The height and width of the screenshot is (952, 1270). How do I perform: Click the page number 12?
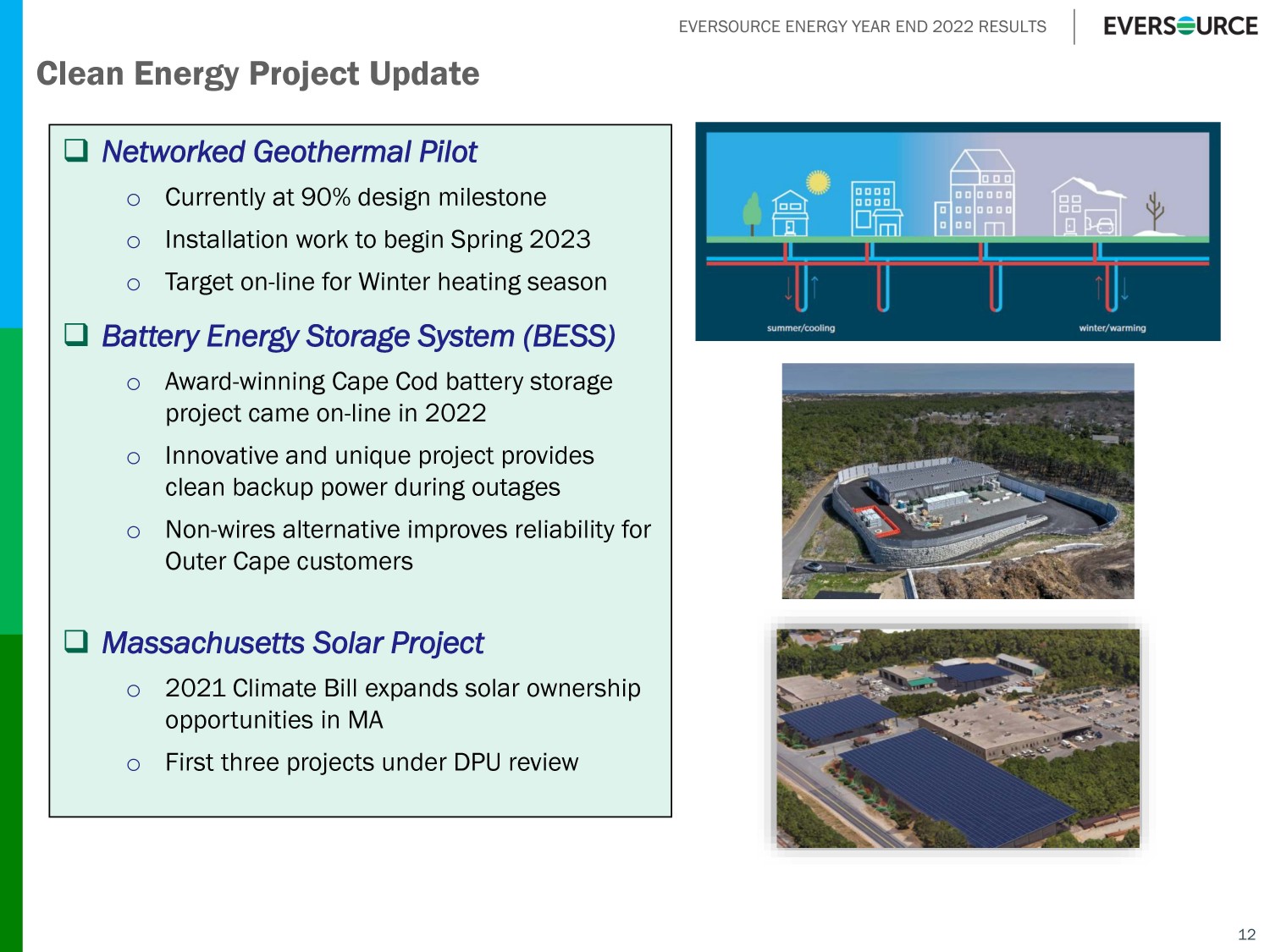(x=1246, y=934)
